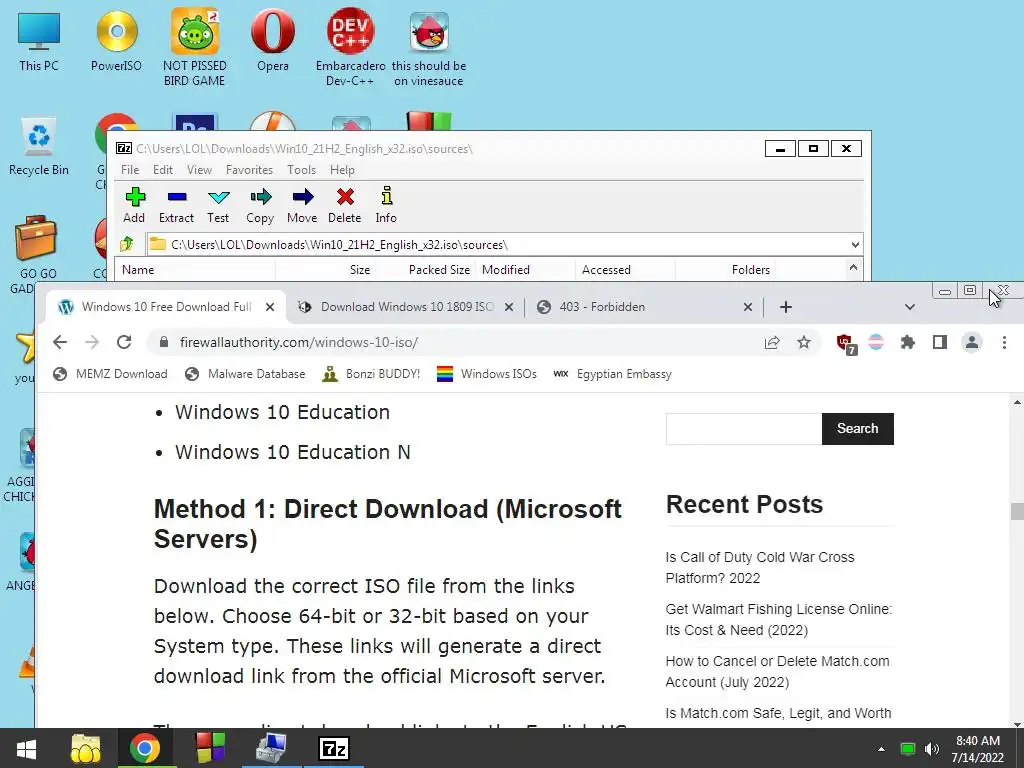Click the website search text box
Viewport: 1024px width, 768px height.
point(744,428)
